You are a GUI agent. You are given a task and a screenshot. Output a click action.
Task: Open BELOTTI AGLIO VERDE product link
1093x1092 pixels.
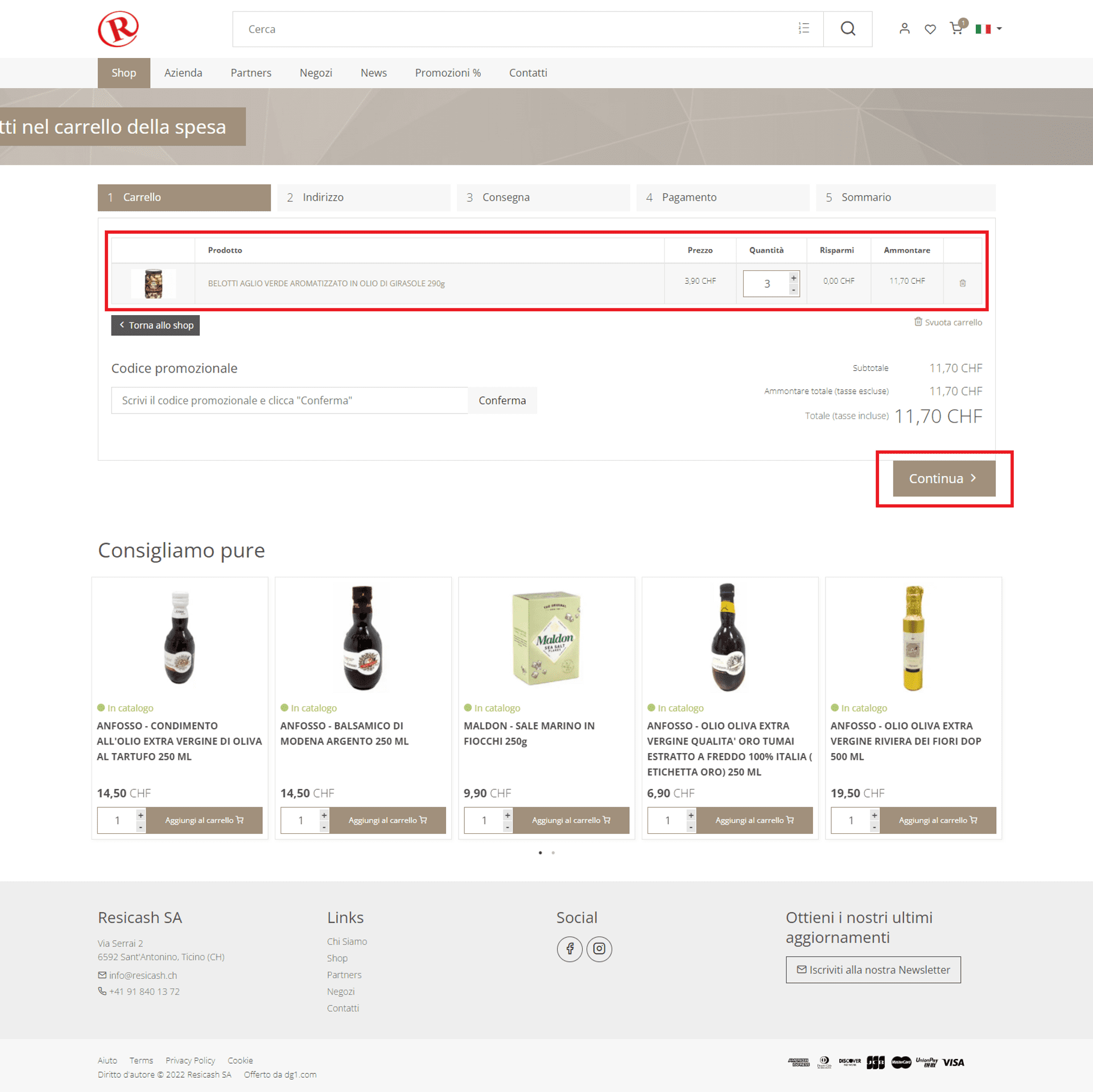point(326,283)
